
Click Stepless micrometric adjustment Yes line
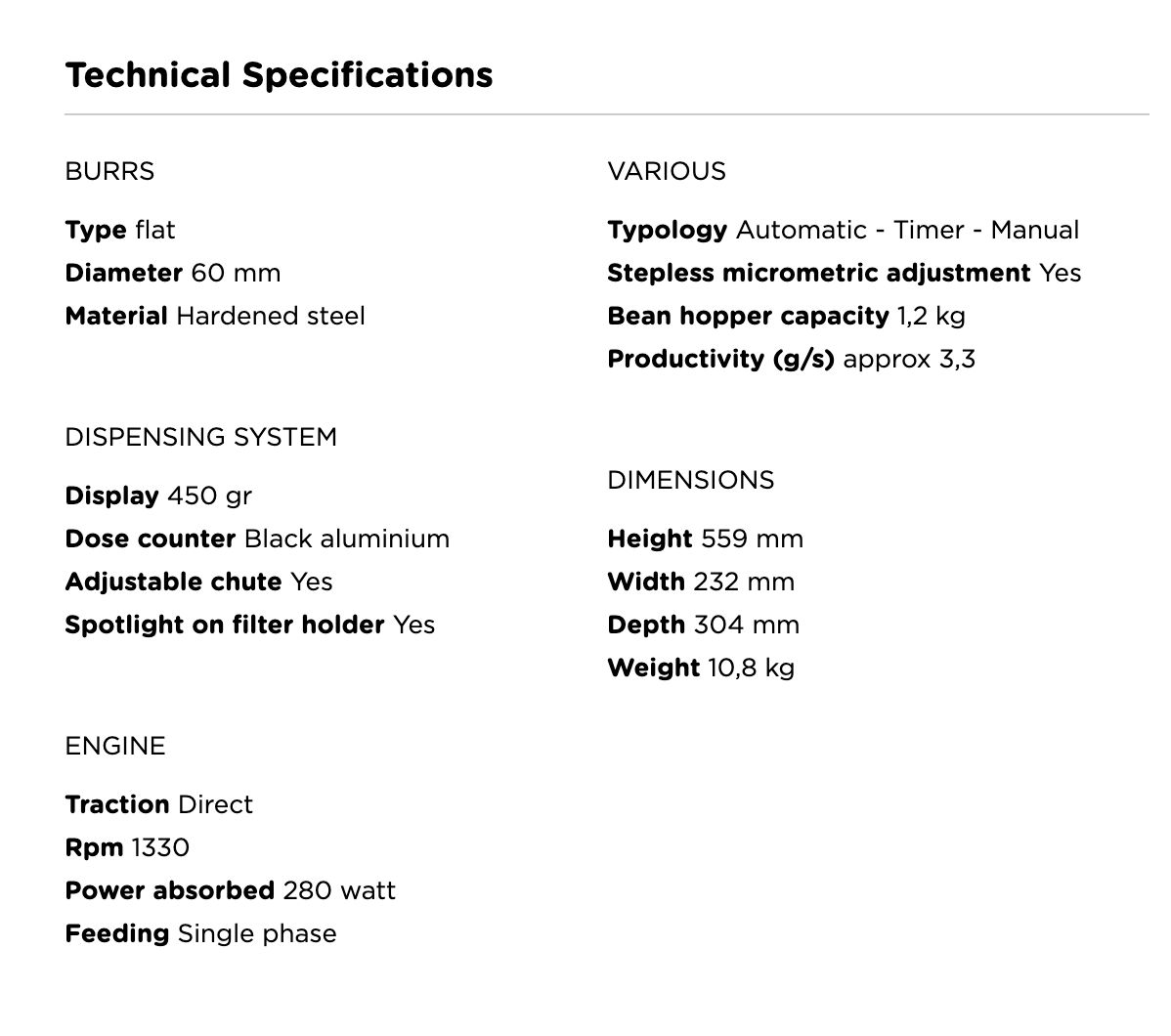pyautogui.click(x=844, y=273)
